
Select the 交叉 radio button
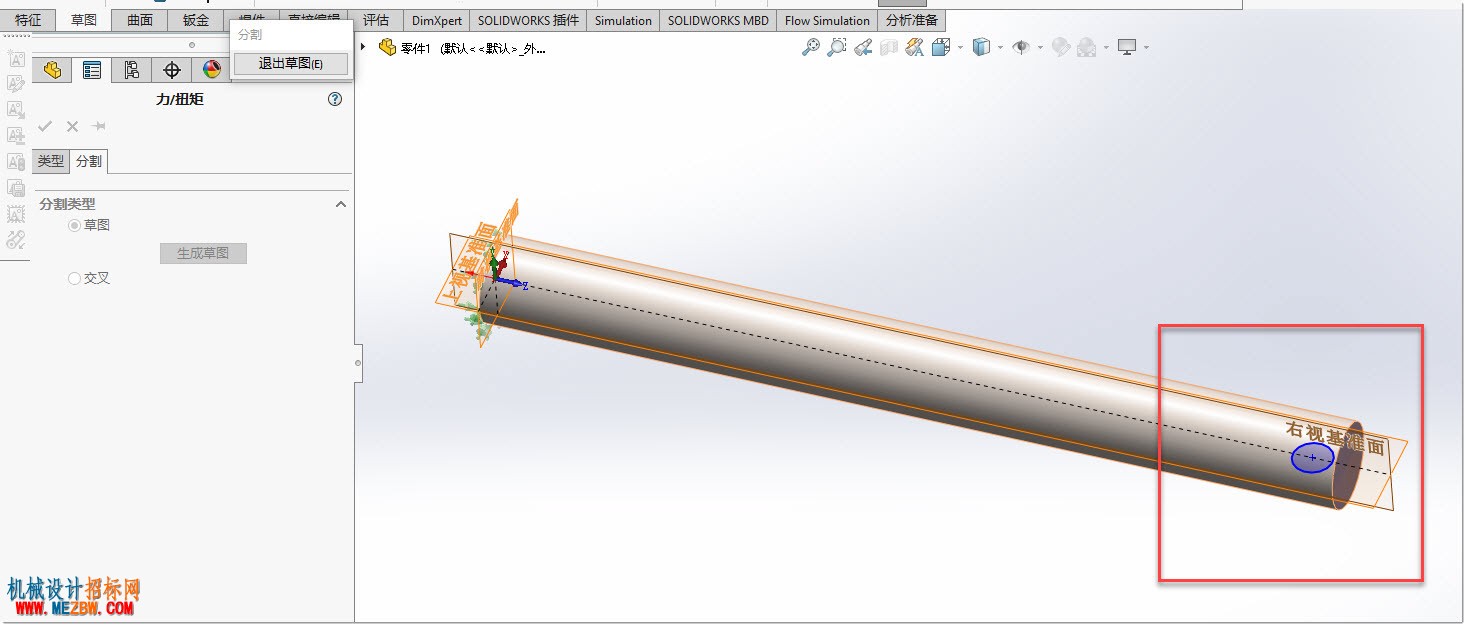click(74, 279)
